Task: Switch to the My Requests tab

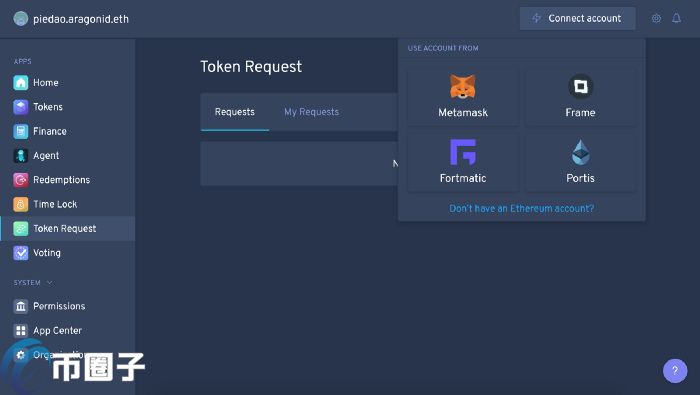Action: pyautogui.click(x=312, y=112)
